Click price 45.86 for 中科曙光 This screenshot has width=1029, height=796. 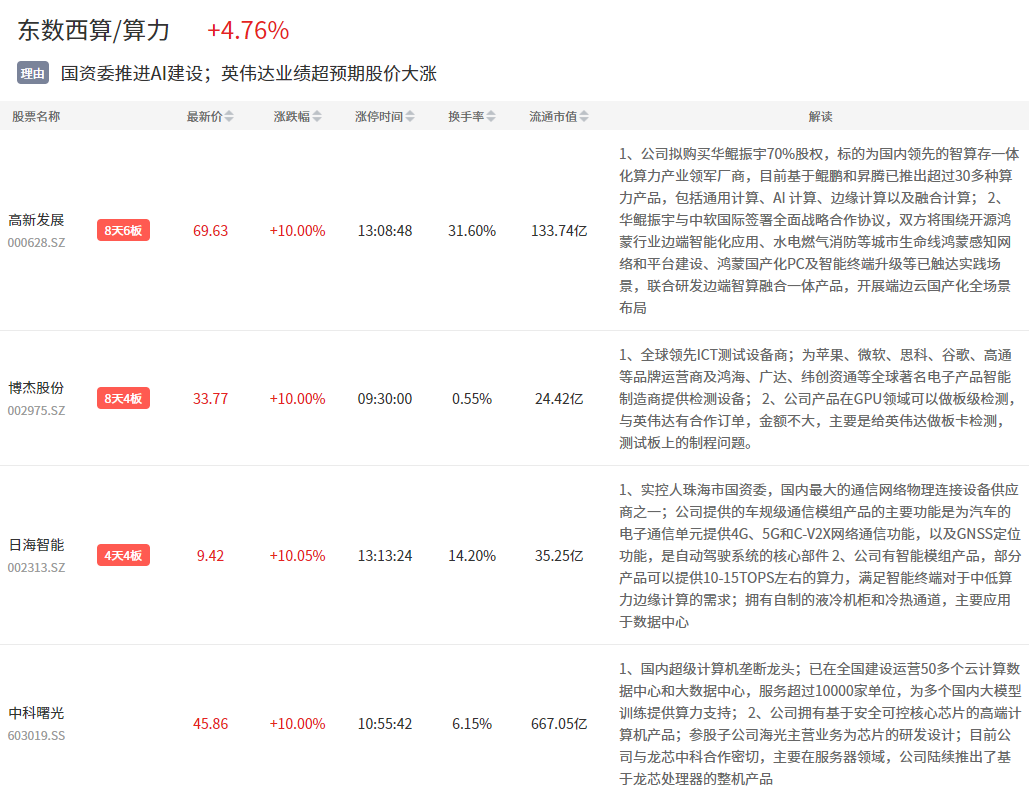pos(211,724)
